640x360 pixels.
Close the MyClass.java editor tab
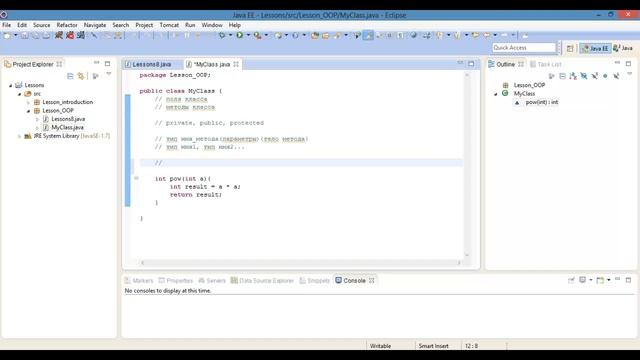pos(236,64)
